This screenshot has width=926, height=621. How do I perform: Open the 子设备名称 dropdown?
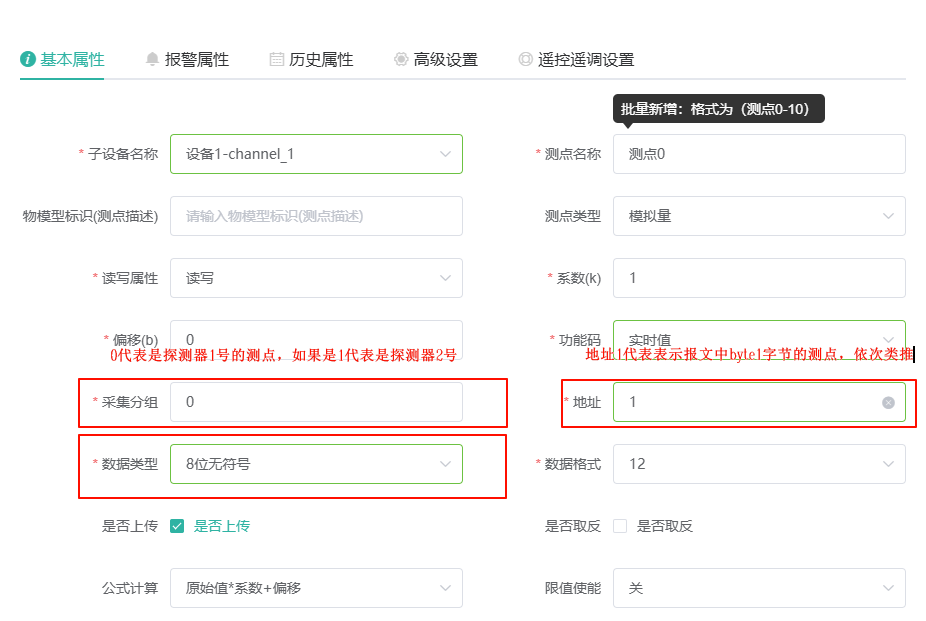point(317,154)
